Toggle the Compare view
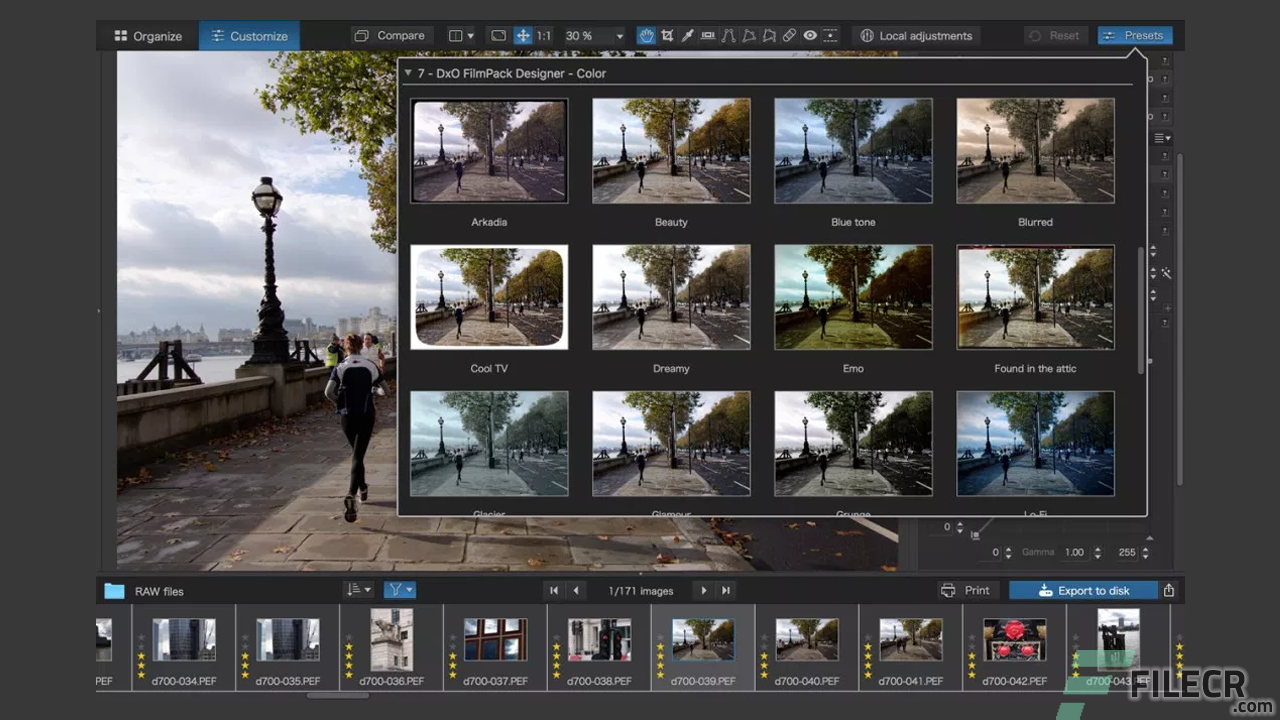Viewport: 1280px width, 720px height. (x=390, y=35)
